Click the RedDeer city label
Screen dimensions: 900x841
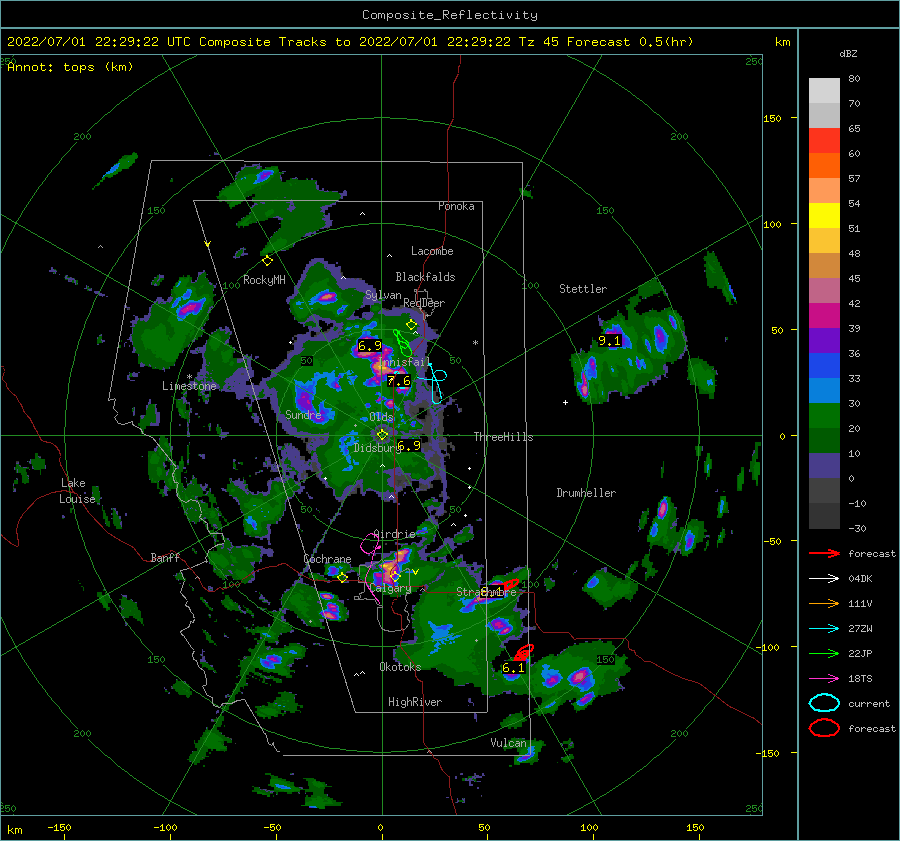point(424,303)
